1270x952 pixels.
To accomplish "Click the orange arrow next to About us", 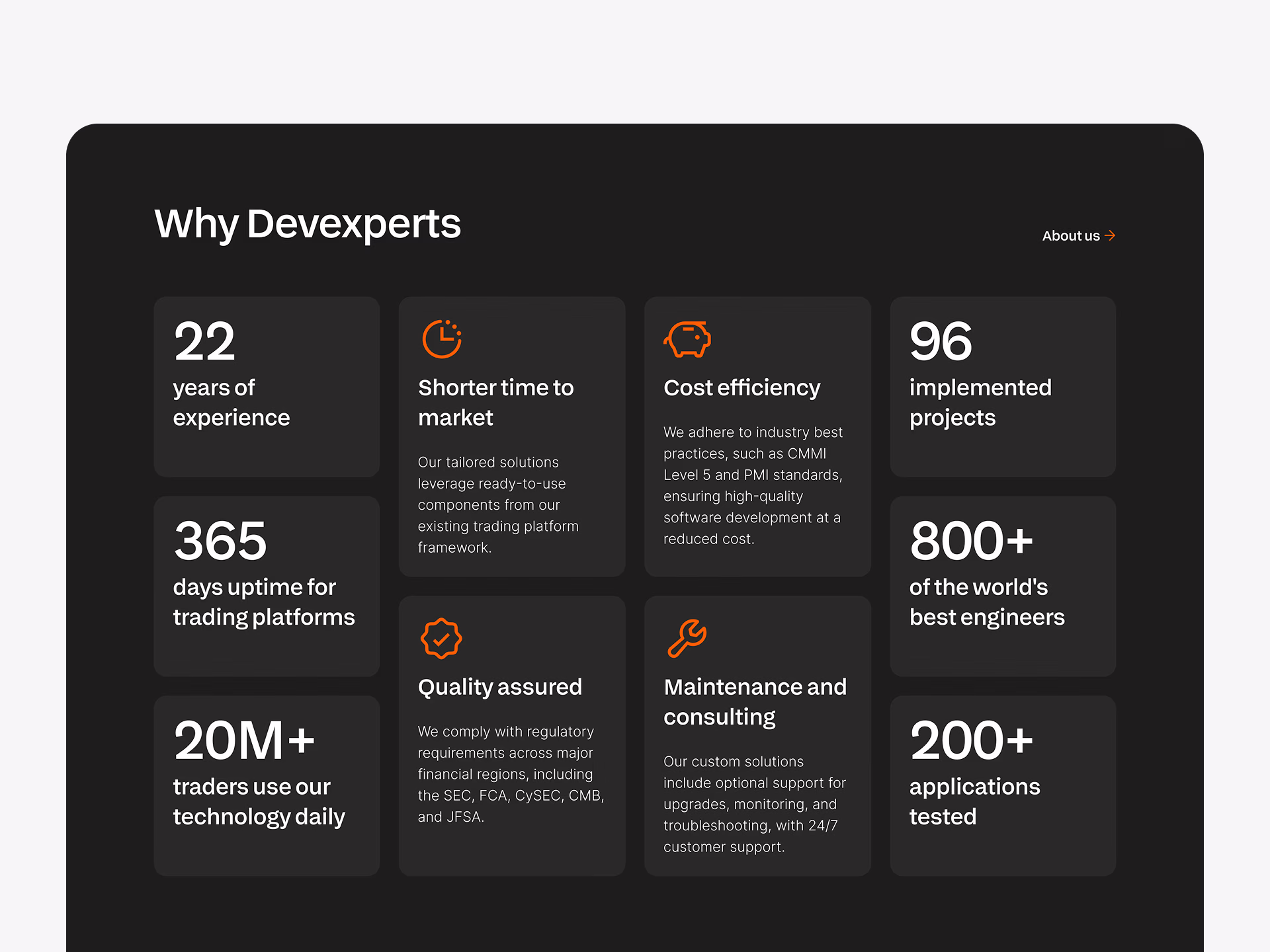I will coord(1110,235).
